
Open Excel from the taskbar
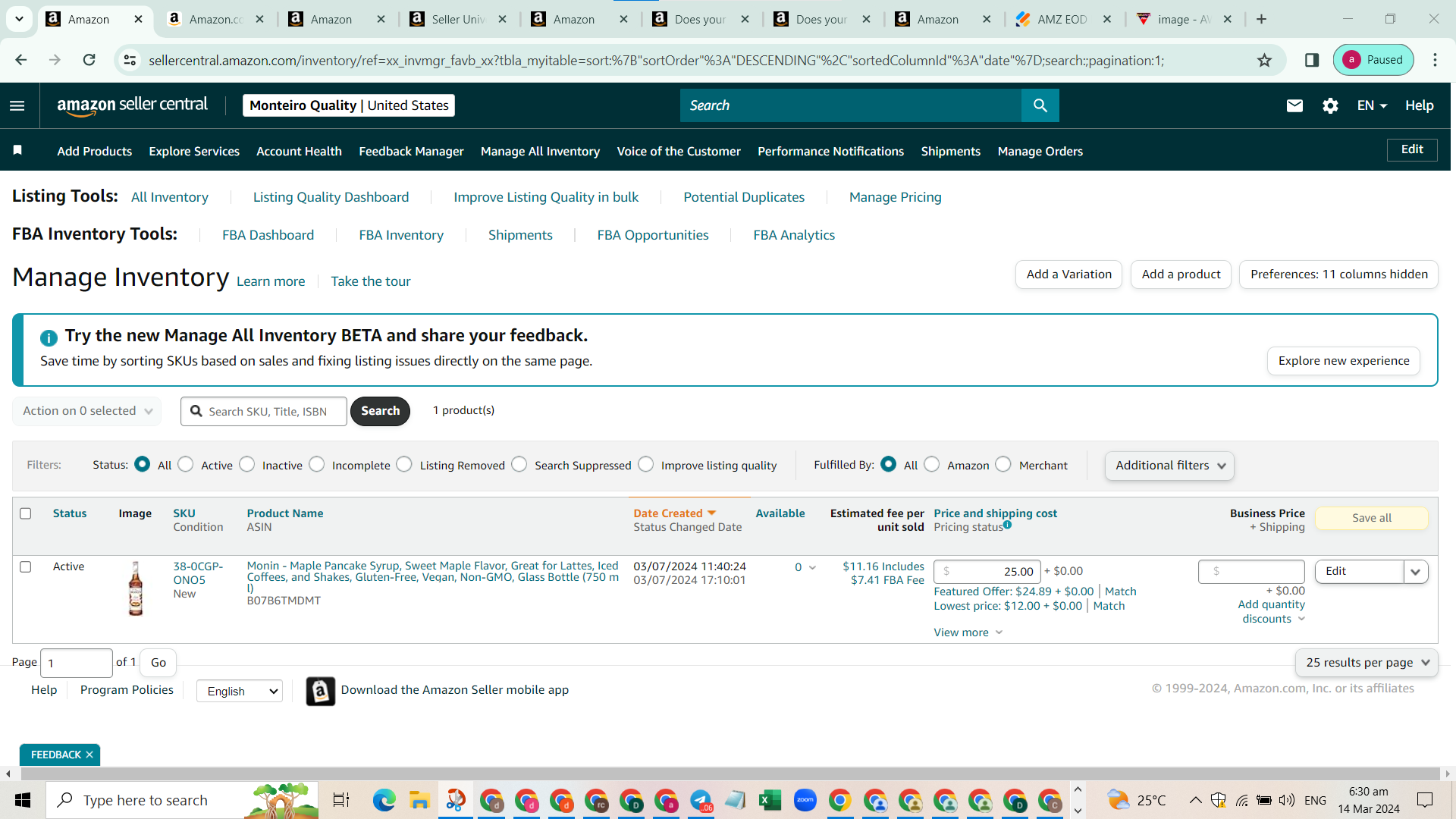point(770,800)
